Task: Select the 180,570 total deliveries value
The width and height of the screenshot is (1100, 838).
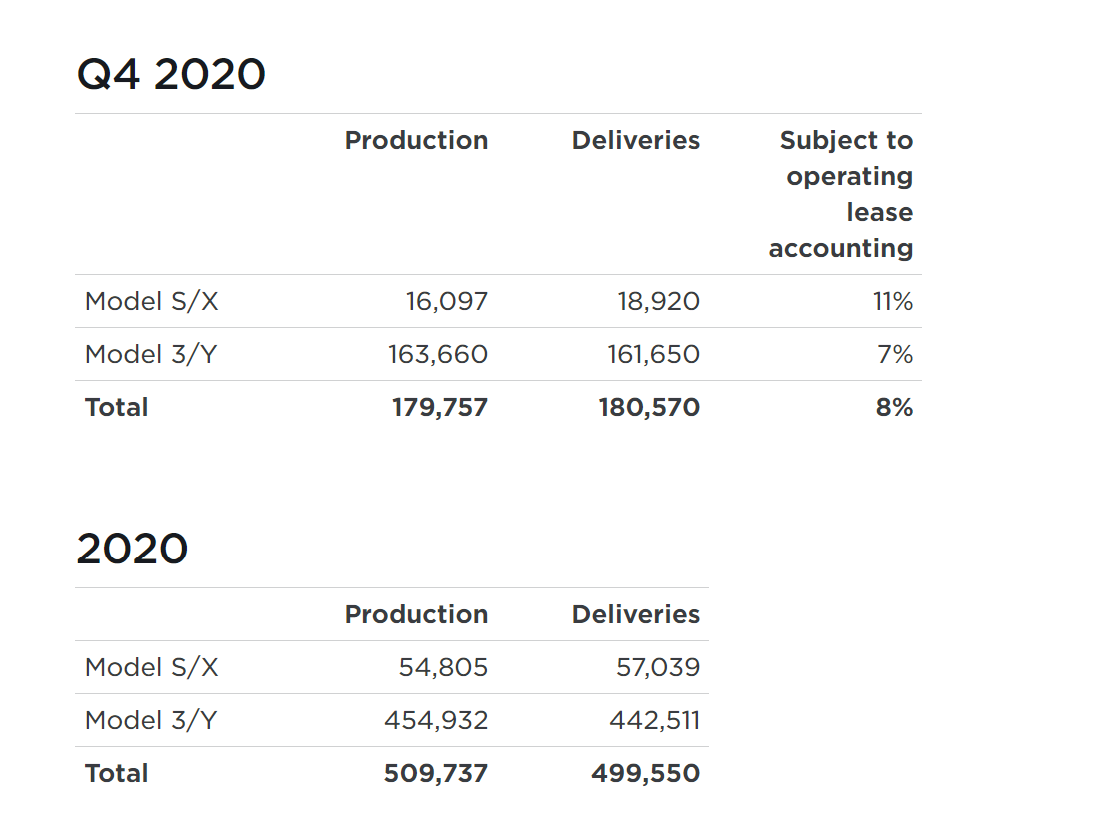Action: coord(649,407)
